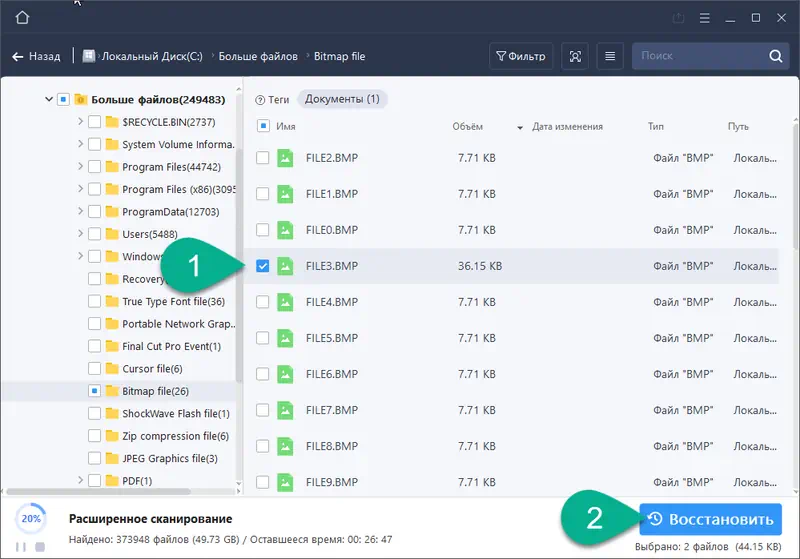Expand the Program Files(44742) folder

click(x=80, y=167)
